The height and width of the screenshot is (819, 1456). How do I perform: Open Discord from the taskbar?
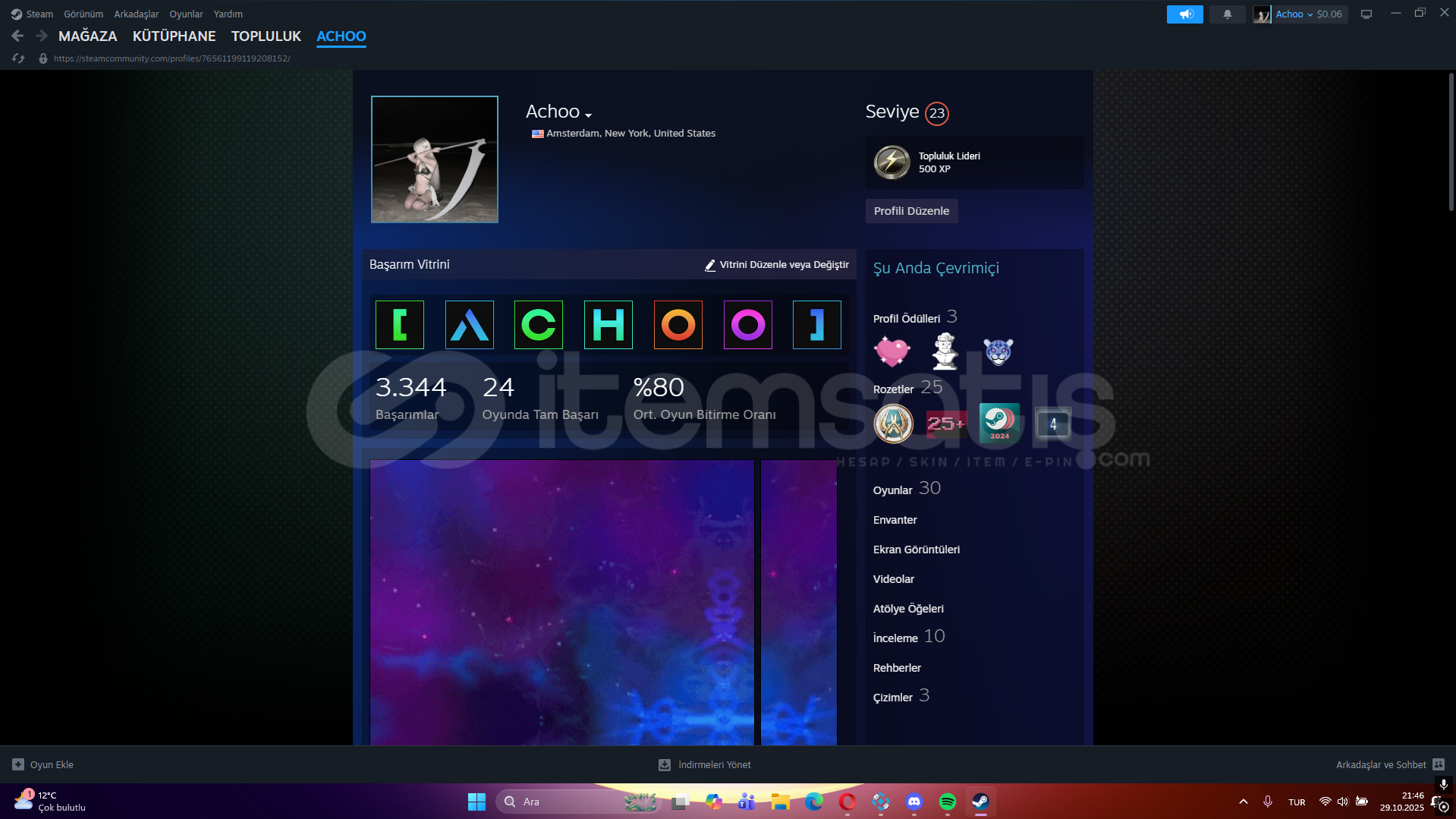coord(914,802)
